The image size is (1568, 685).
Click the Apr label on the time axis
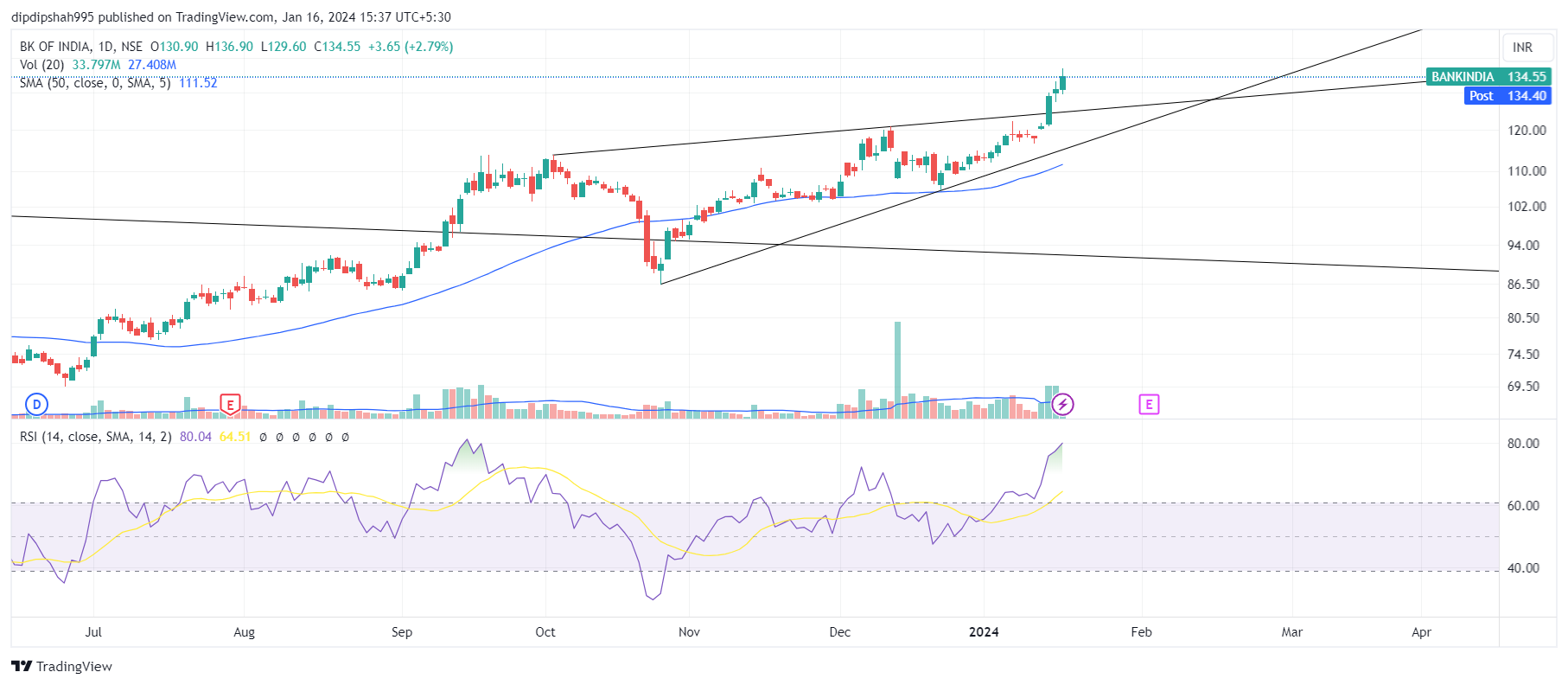(1421, 632)
